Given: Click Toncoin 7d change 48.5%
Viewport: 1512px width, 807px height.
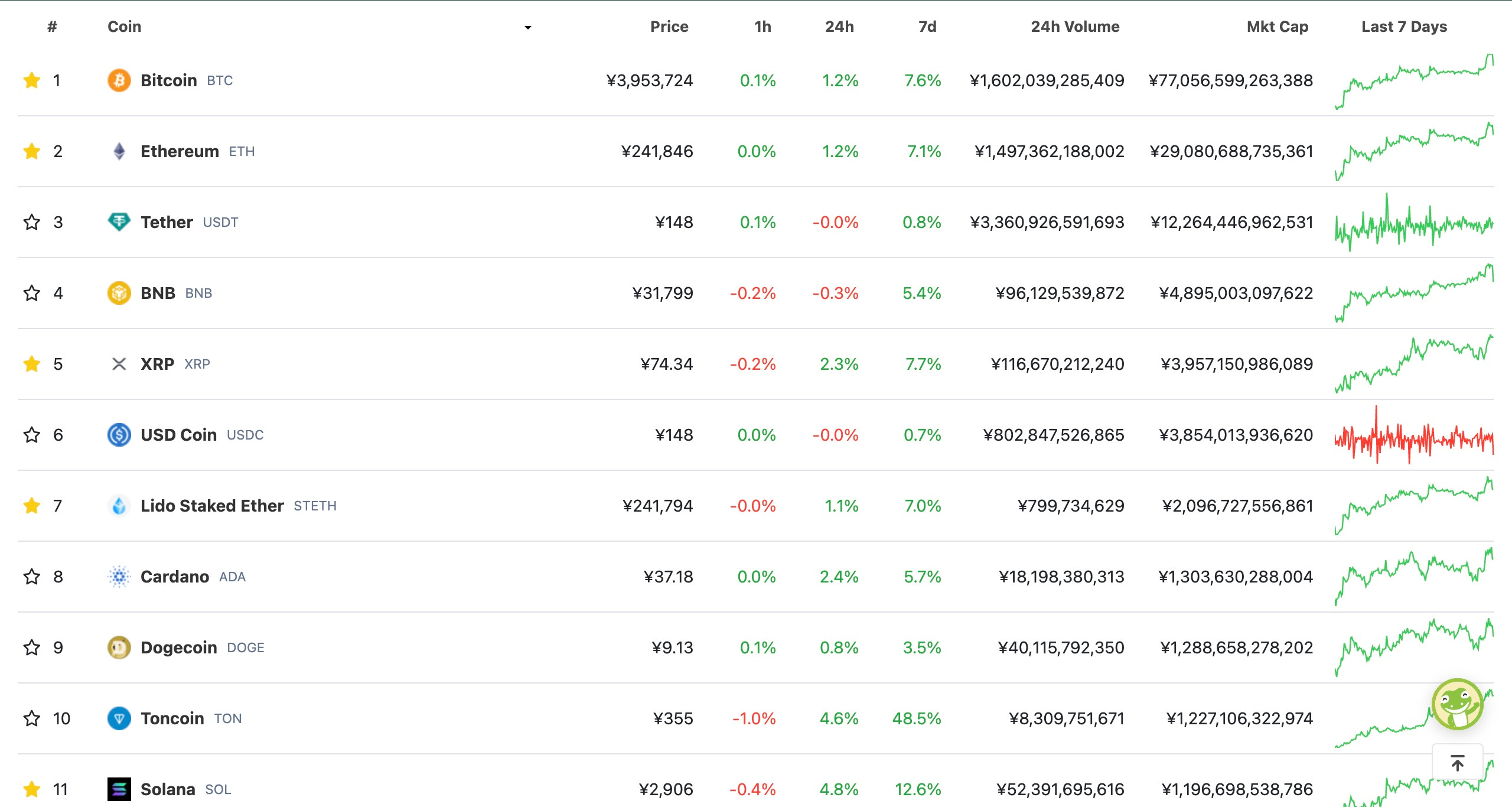Looking at the screenshot, I should (x=917, y=718).
